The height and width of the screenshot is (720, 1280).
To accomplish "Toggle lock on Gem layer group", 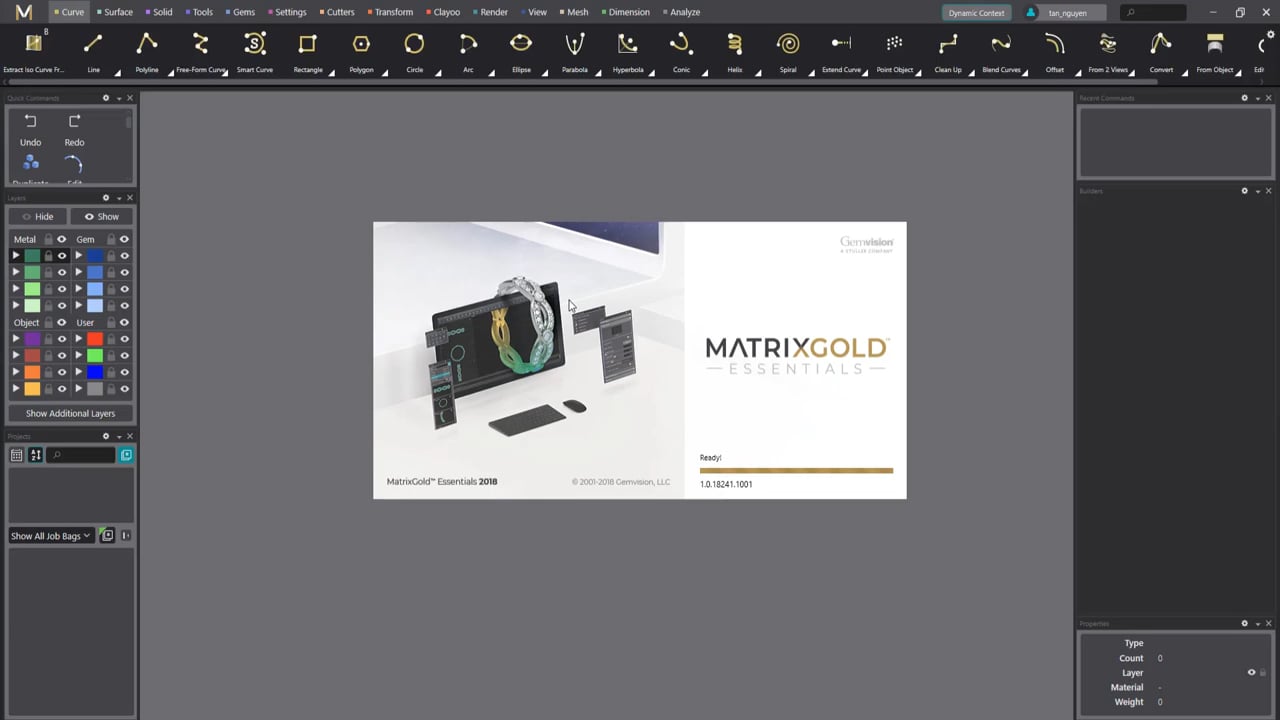I will 111,239.
